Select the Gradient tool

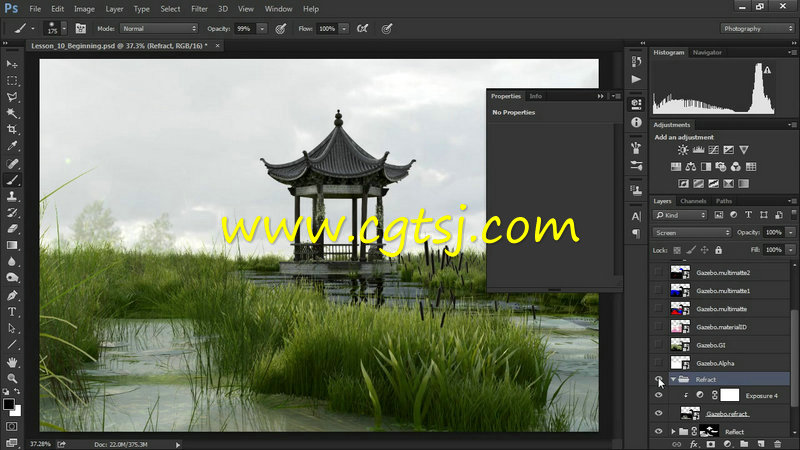[12, 245]
